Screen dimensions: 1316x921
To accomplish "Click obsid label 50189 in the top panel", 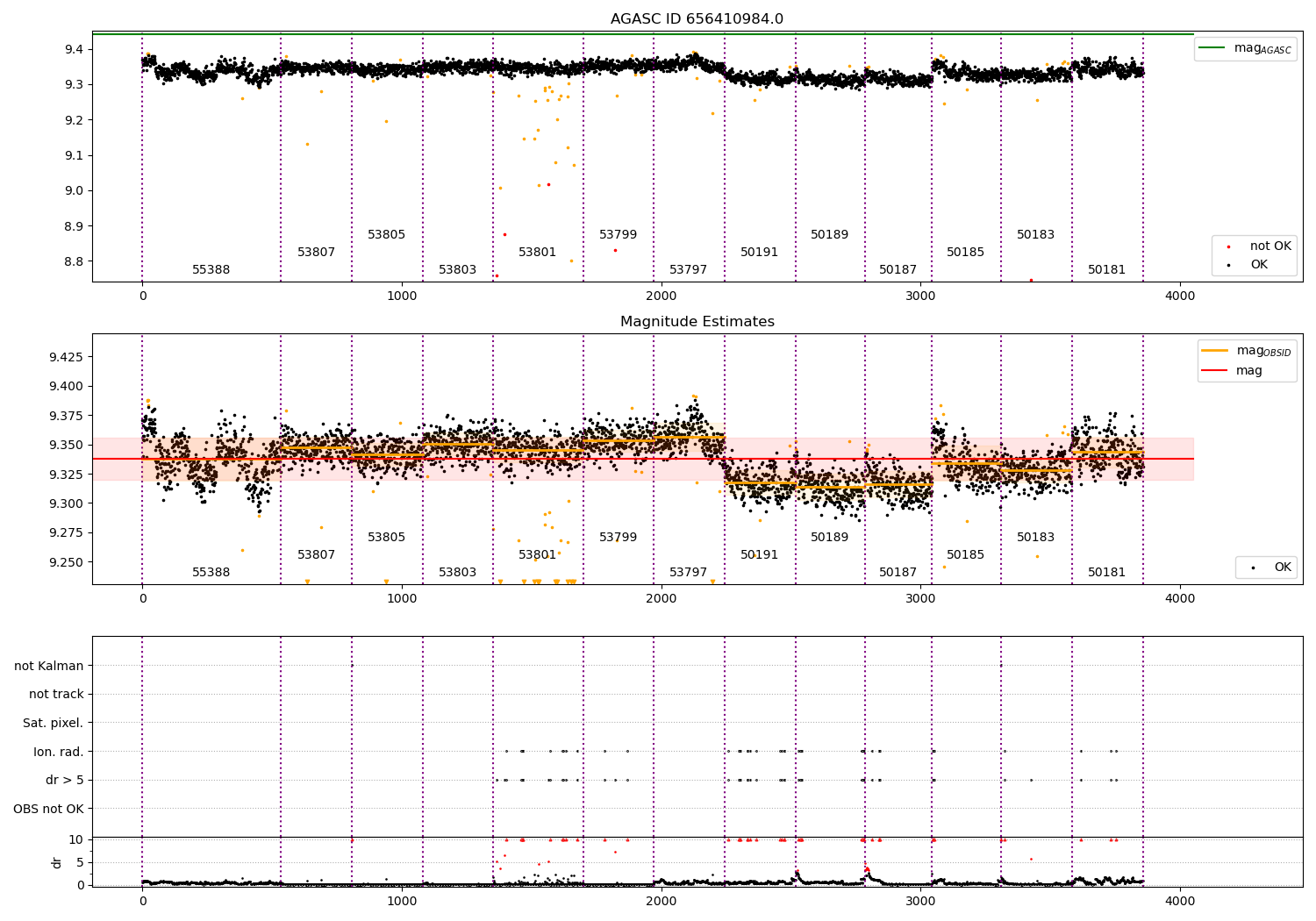I will [x=830, y=235].
